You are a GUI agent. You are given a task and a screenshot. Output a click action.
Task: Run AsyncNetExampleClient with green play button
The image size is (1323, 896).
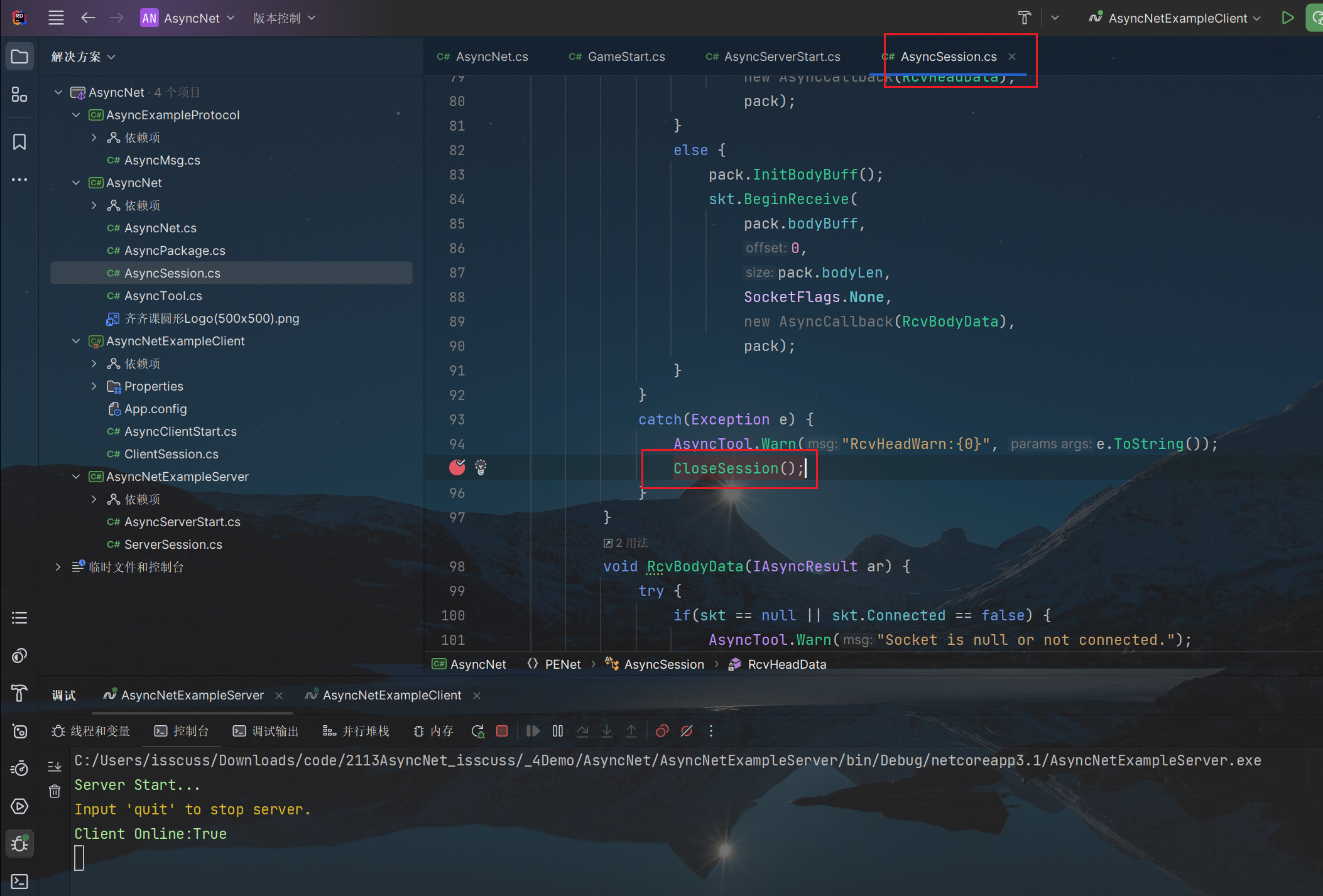tap(1288, 18)
